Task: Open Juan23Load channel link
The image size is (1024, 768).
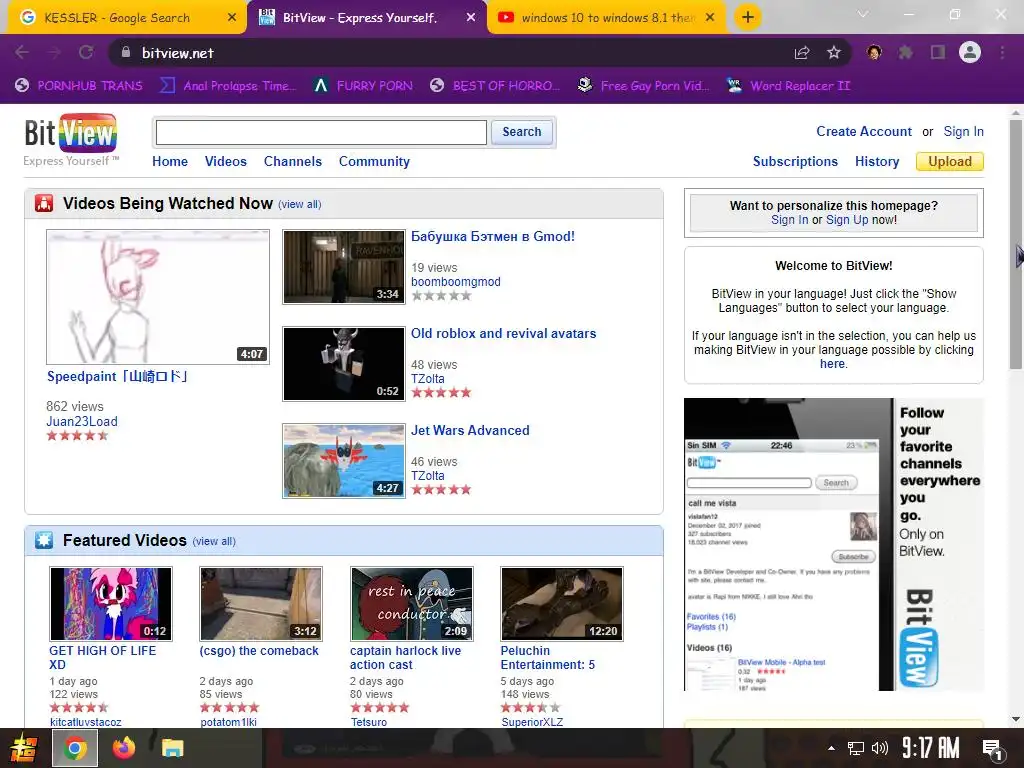Action: tap(82, 421)
